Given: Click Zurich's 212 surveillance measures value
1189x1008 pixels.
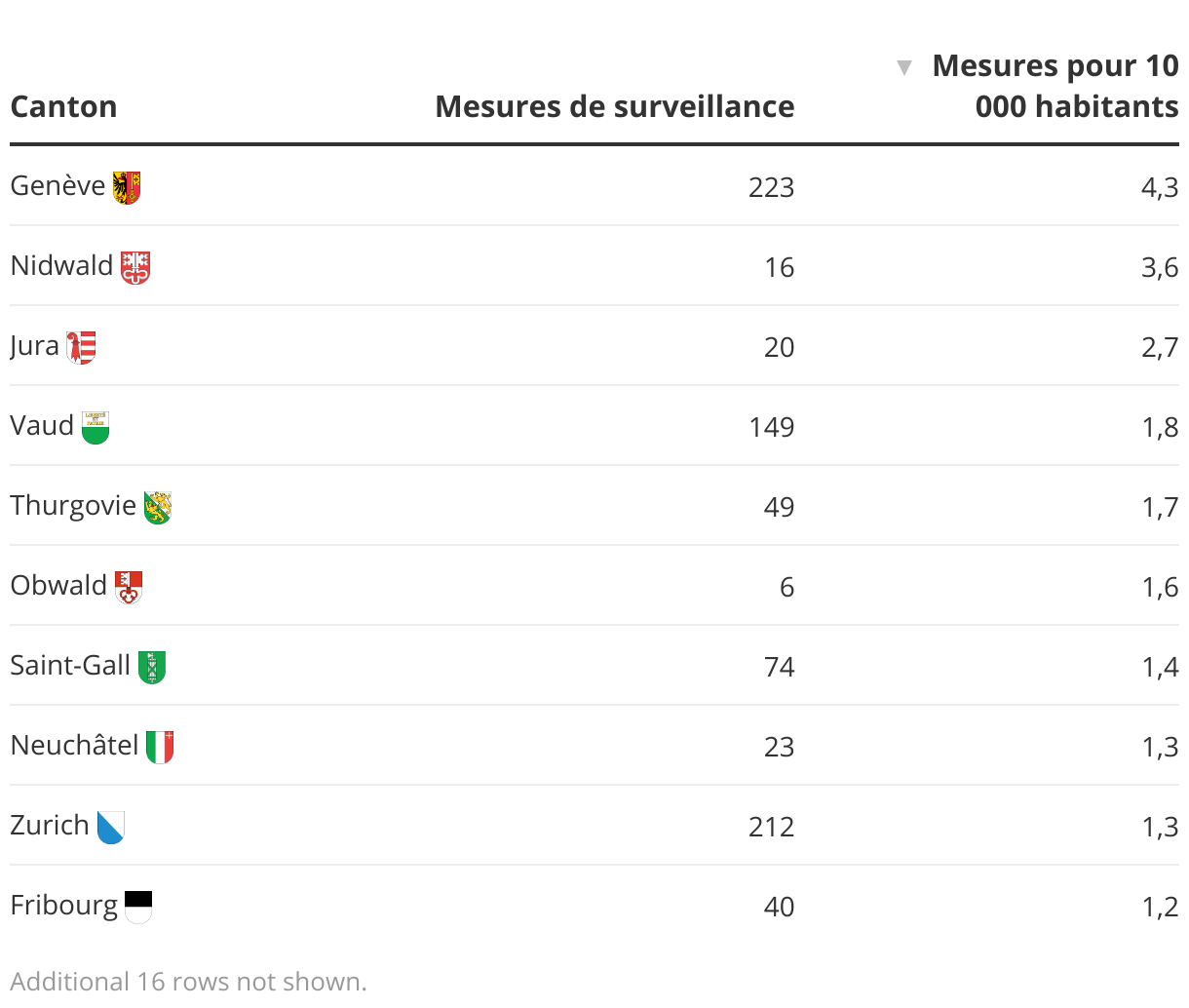Looking at the screenshot, I should 771,827.
